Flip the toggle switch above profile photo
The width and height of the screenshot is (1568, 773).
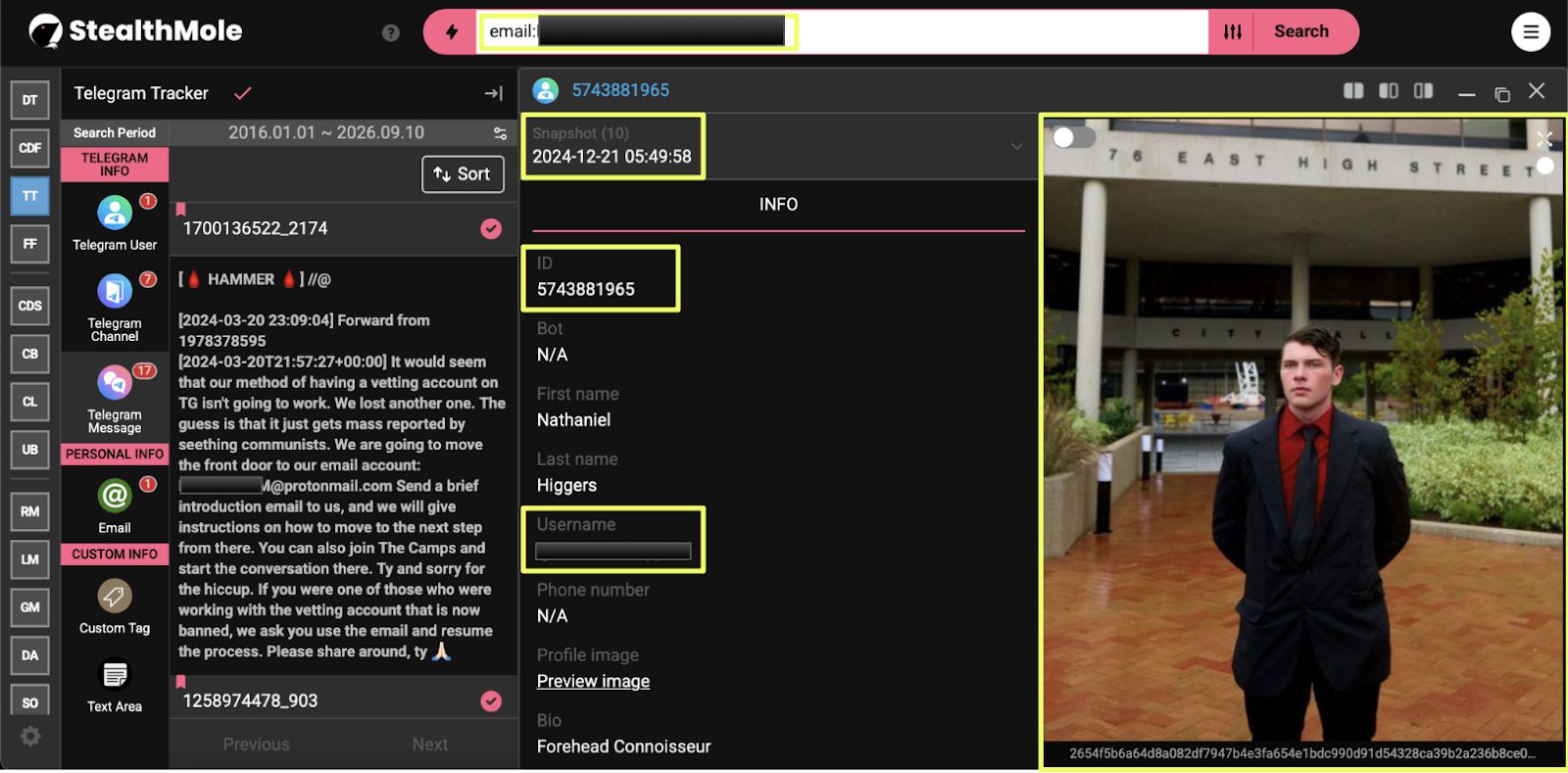(x=1073, y=137)
